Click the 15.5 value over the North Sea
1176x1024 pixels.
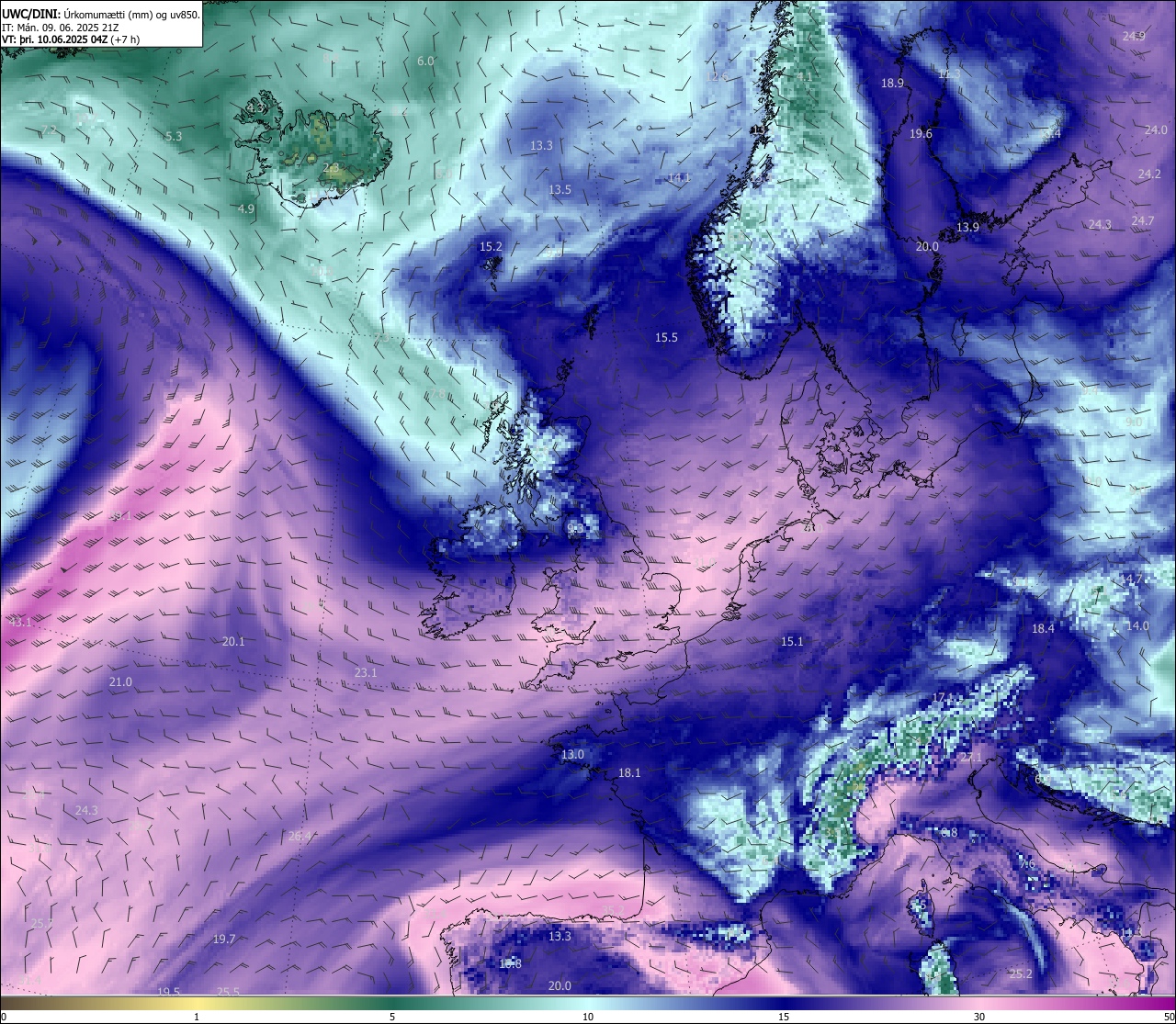[666, 338]
